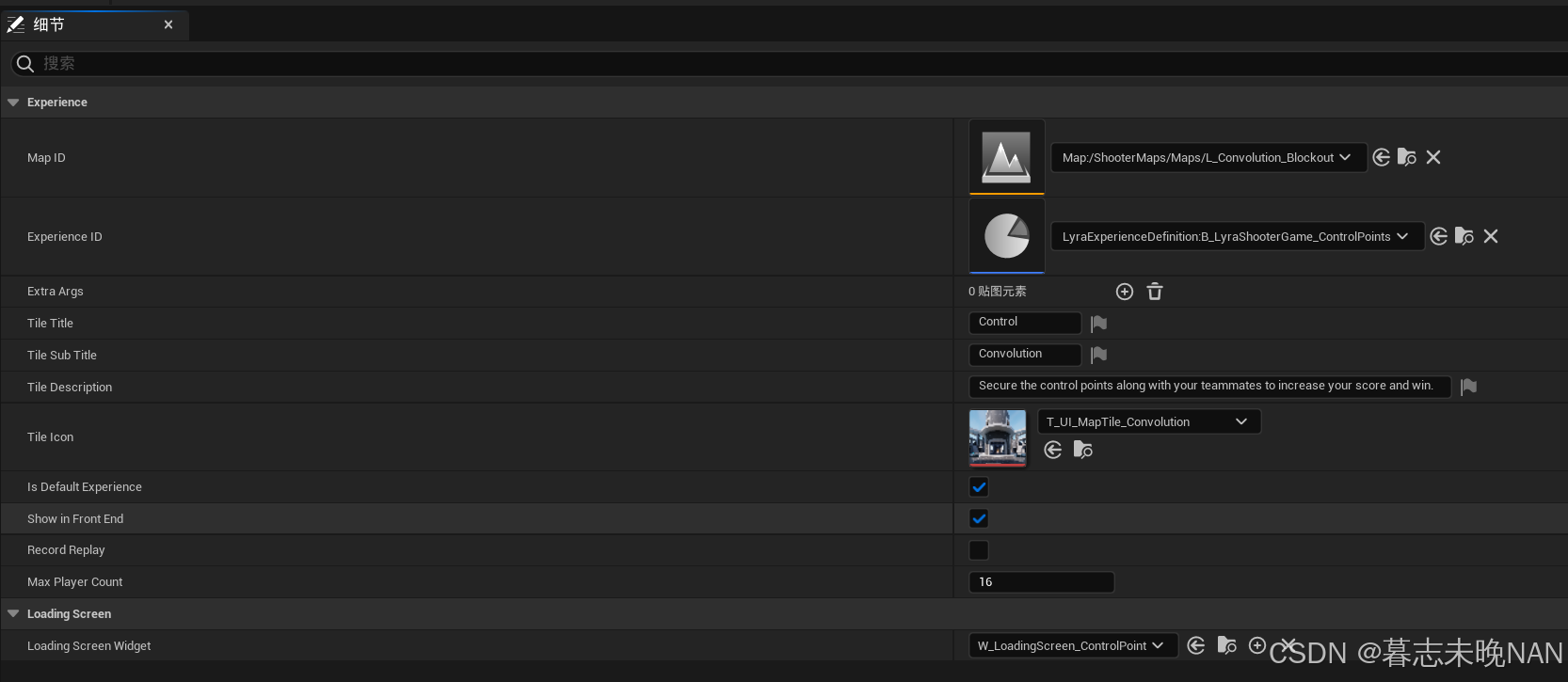
Task: Open localization flag for Tile Sub Title
Action: (1098, 355)
